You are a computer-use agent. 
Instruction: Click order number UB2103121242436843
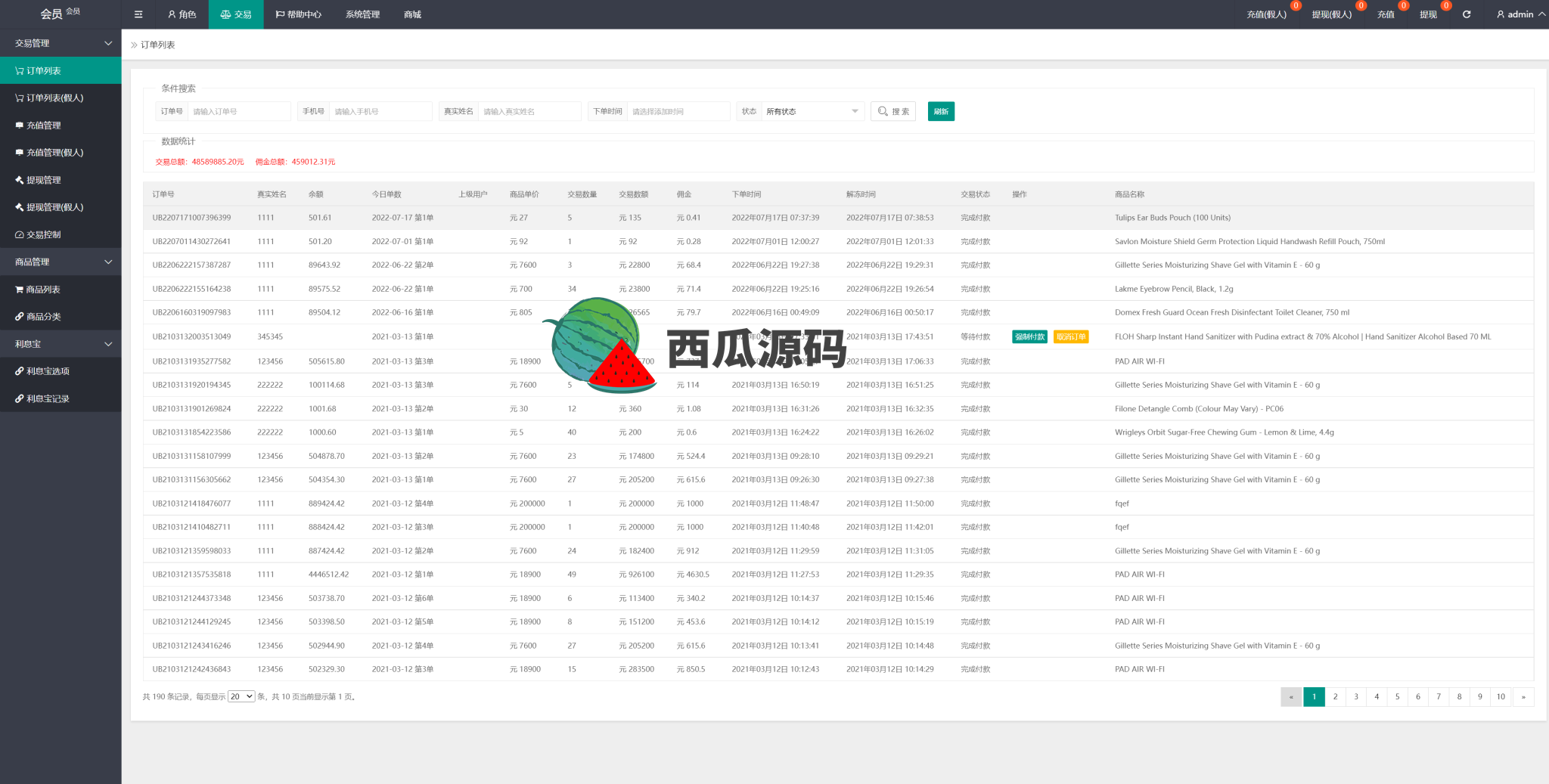pyautogui.click(x=191, y=669)
